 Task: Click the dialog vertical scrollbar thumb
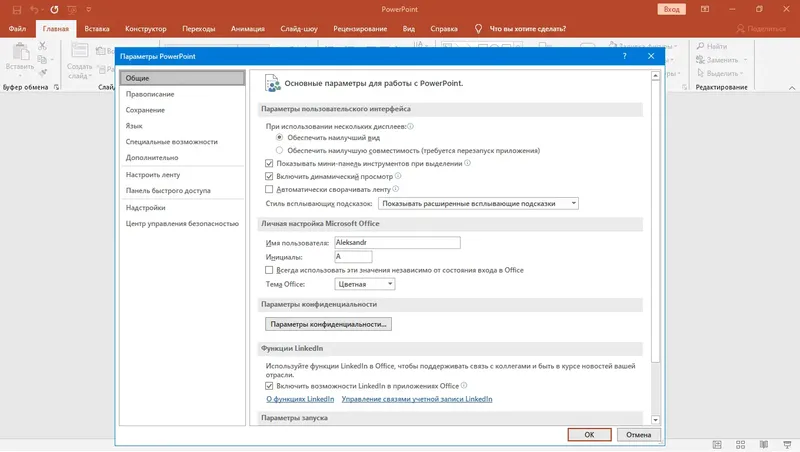[x=656, y=221]
